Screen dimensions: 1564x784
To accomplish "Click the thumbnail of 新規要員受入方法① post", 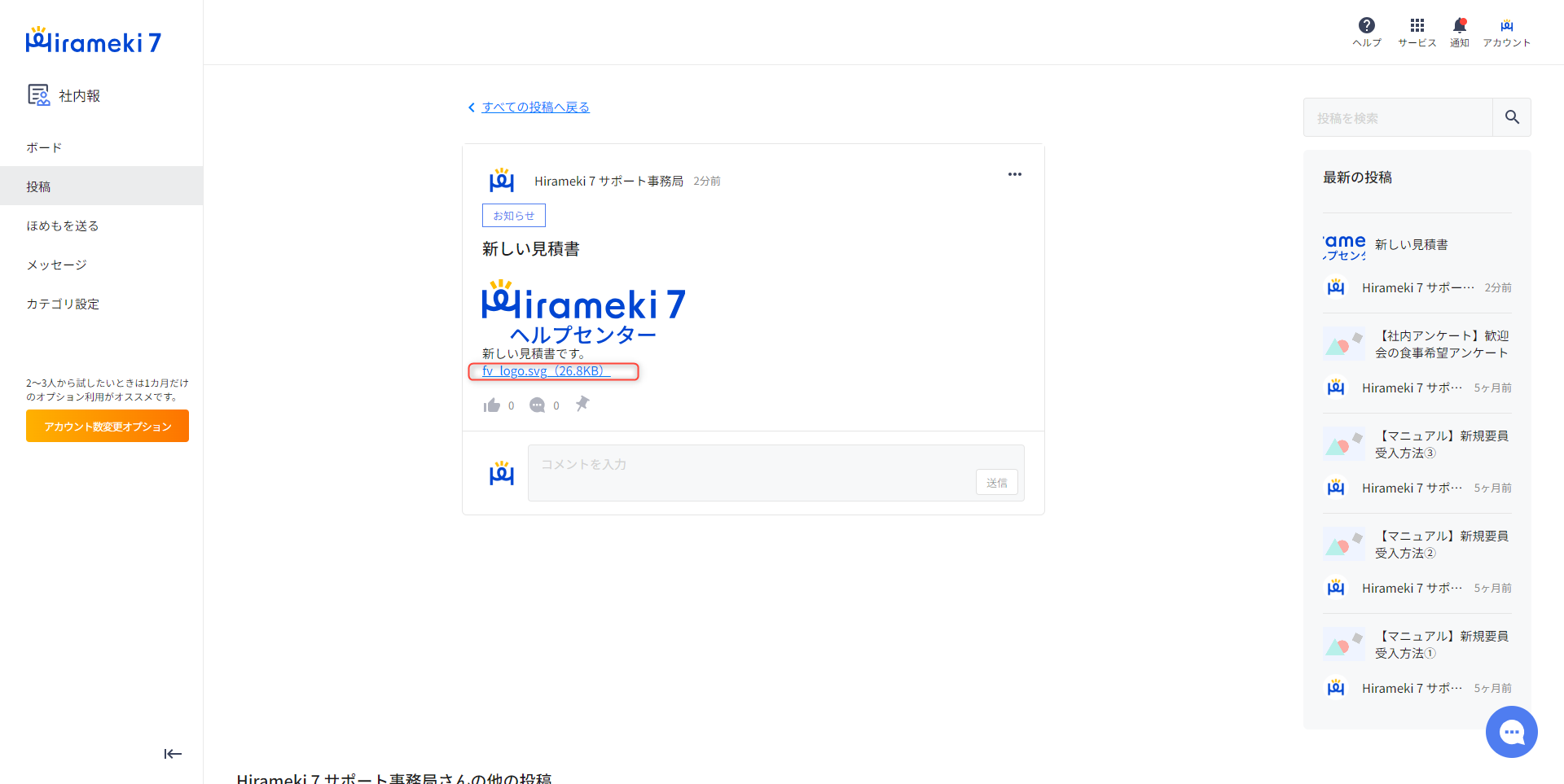I will [1344, 645].
